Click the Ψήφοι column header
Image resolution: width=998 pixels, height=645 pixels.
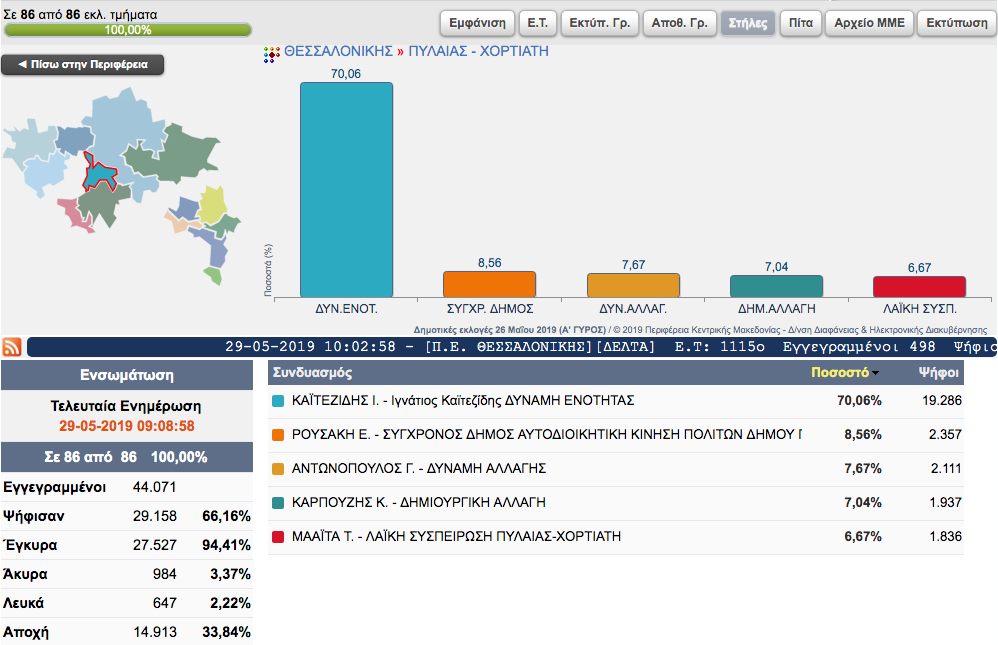(x=938, y=372)
